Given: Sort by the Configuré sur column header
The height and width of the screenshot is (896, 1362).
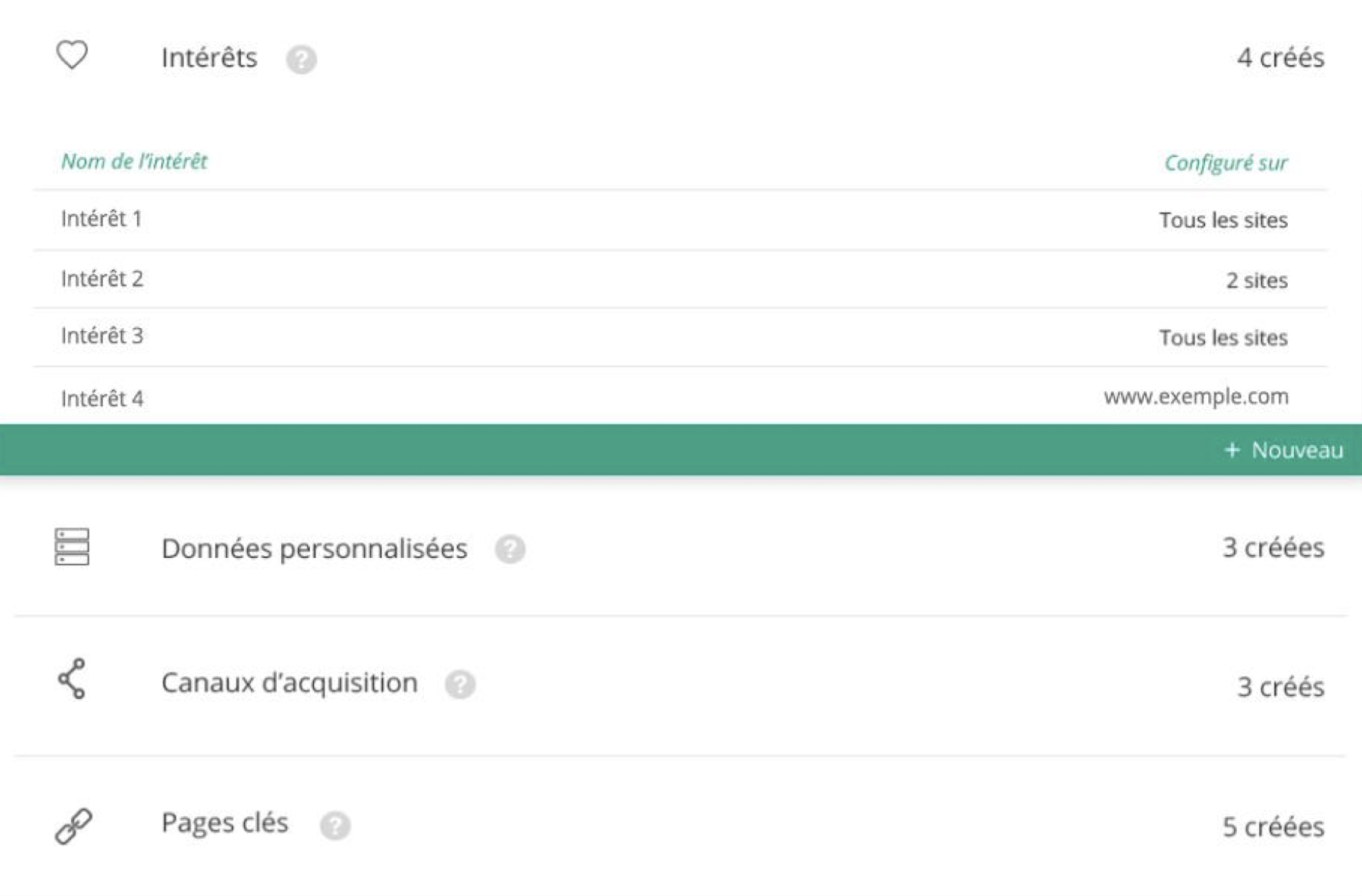Looking at the screenshot, I should [1226, 163].
